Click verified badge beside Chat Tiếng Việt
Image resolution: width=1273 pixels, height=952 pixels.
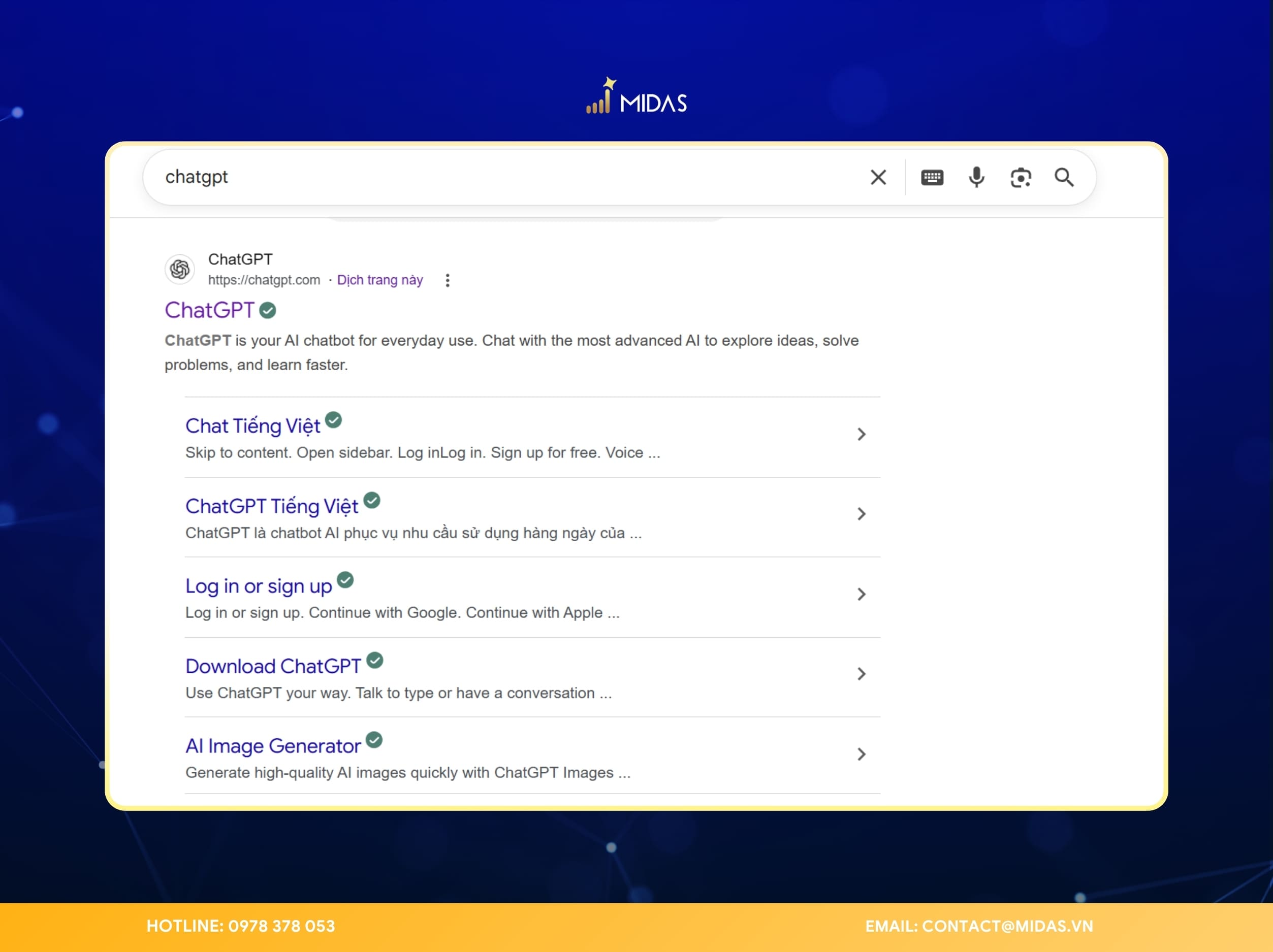coord(333,420)
